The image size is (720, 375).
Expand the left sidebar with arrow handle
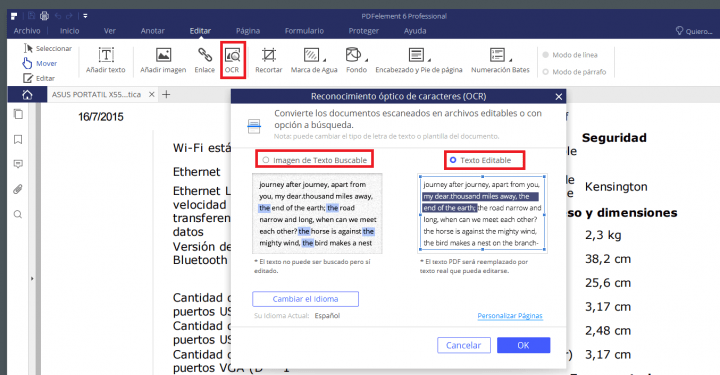tap(32, 278)
